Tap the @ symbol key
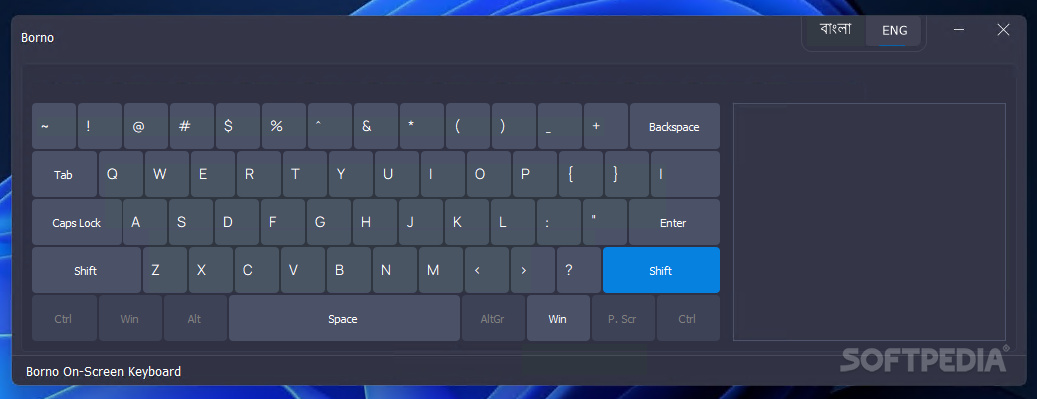 145,126
